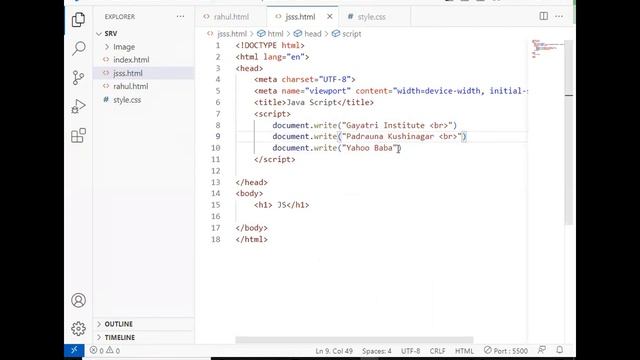Click the code minimap
The width and height of the screenshot is (640, 360).
pos(547,49)
